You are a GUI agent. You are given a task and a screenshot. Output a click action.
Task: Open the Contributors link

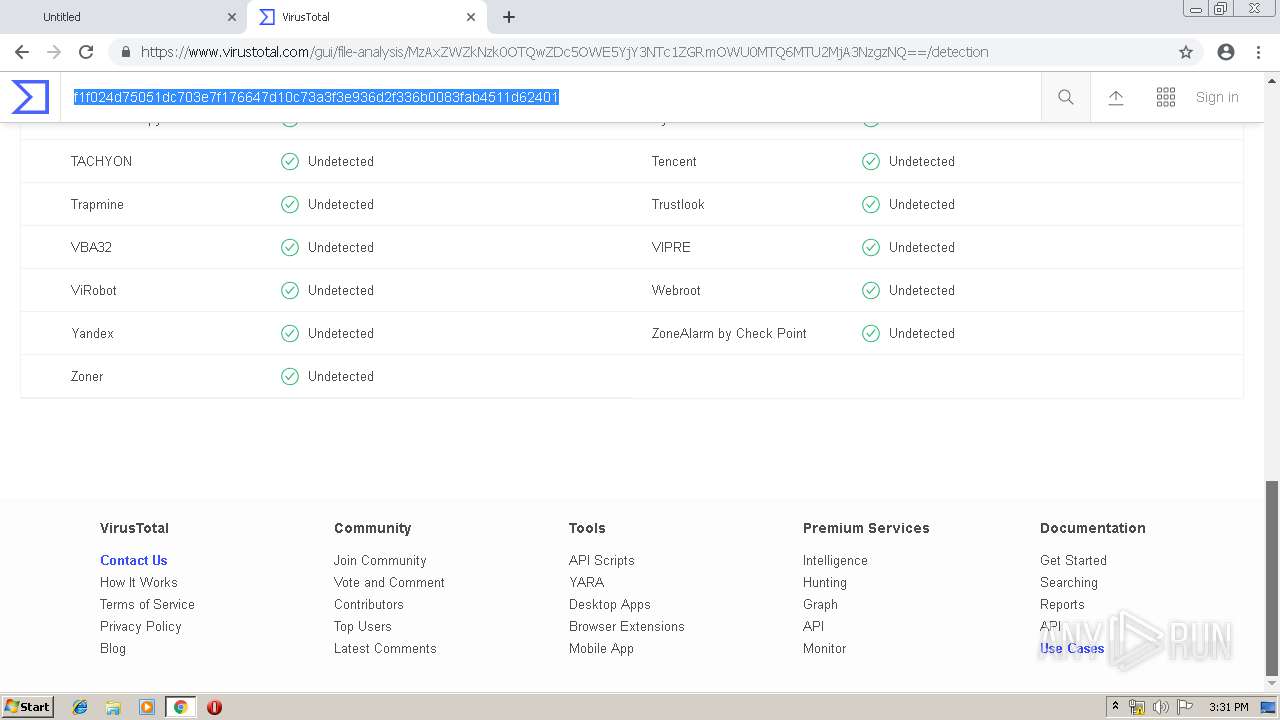point(369,604)
